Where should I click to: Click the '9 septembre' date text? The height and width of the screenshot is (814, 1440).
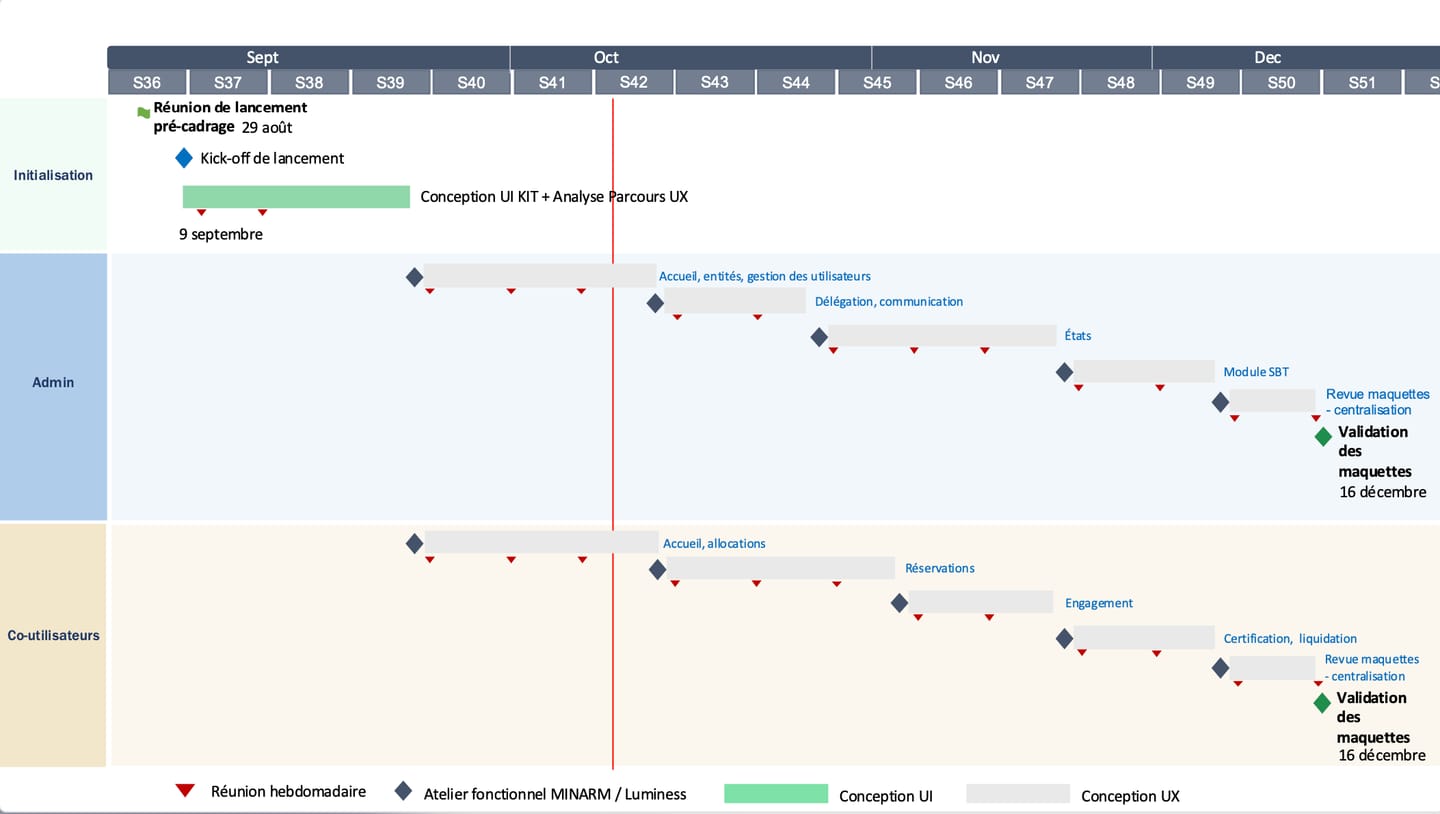click(221, 234)
